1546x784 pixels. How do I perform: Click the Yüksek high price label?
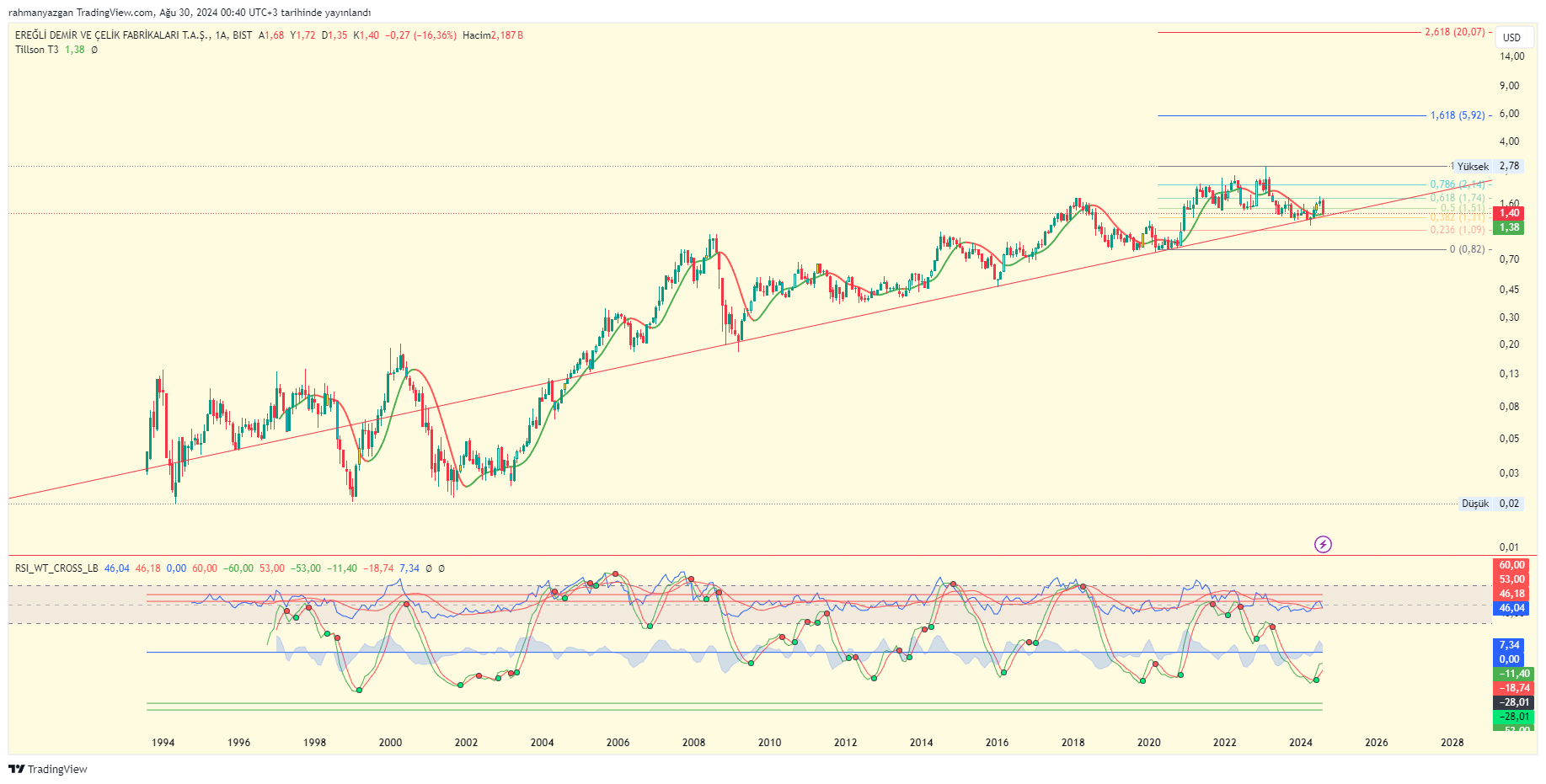pyautogui.click(x=1473, y=167)
